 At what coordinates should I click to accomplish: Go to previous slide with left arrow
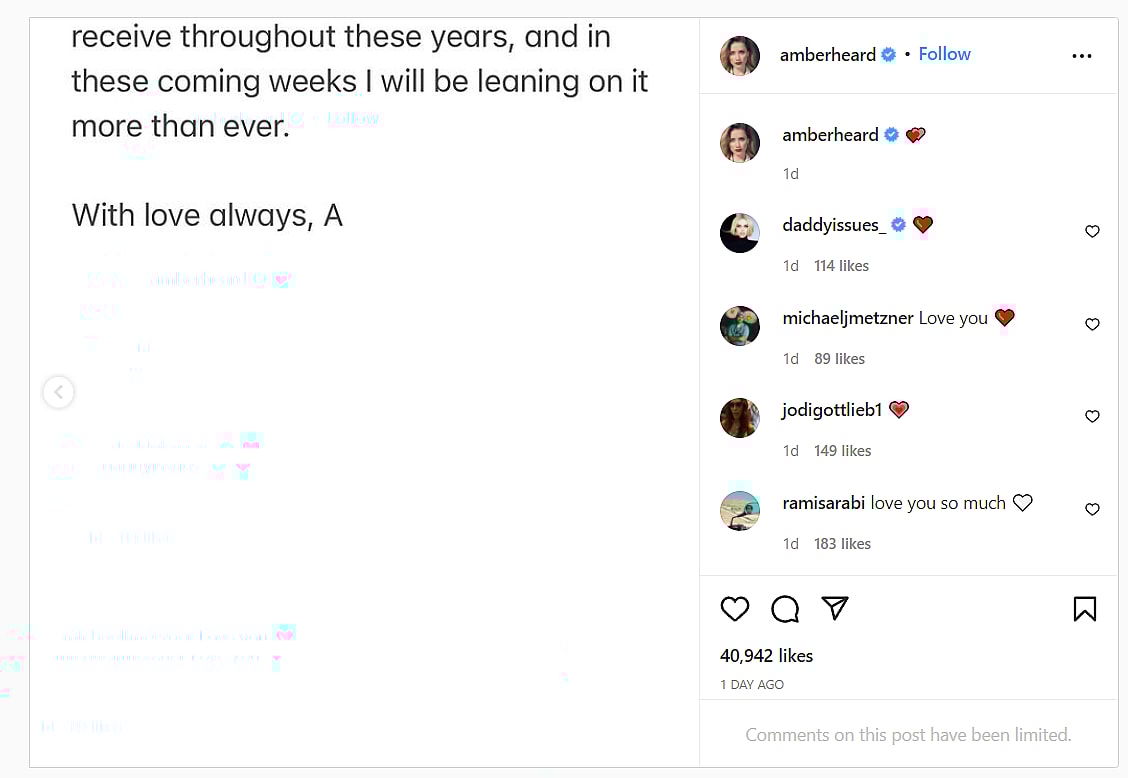click(59, 392)
